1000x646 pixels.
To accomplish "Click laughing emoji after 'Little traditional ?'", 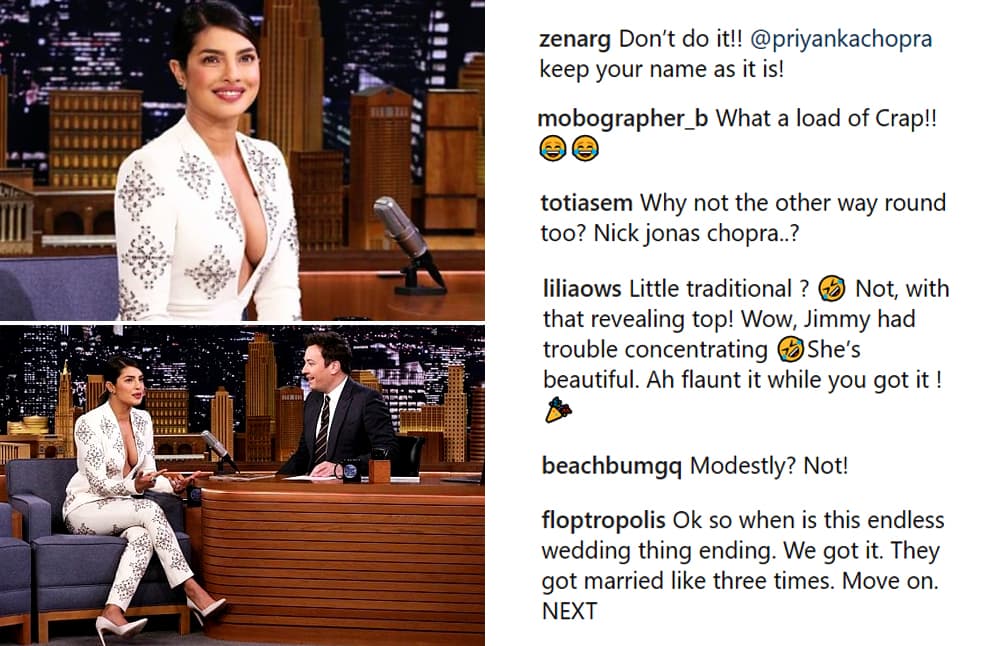I will tap(832, 289).
